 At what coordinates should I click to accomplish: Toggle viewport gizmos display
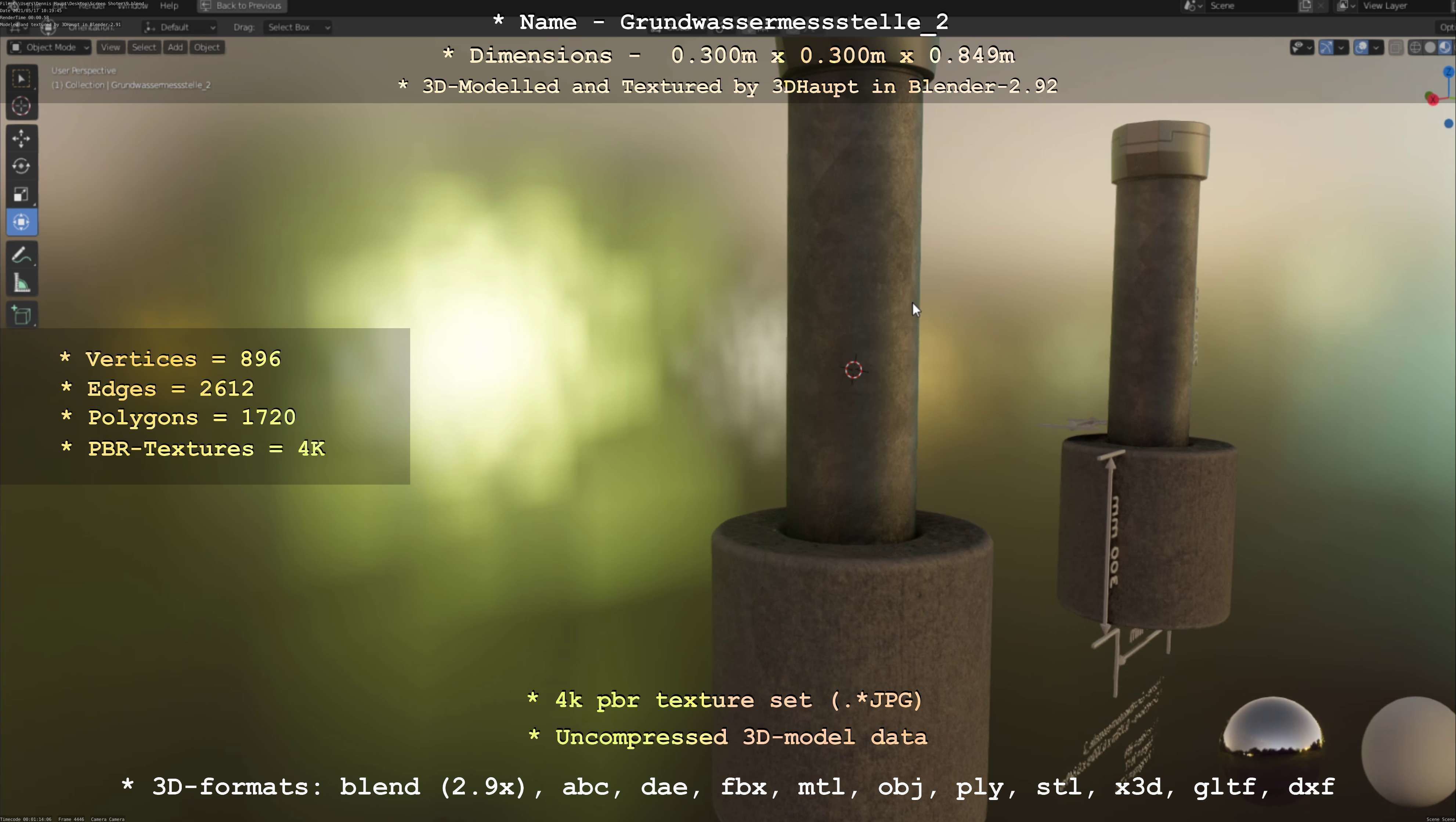(1326, 47)
